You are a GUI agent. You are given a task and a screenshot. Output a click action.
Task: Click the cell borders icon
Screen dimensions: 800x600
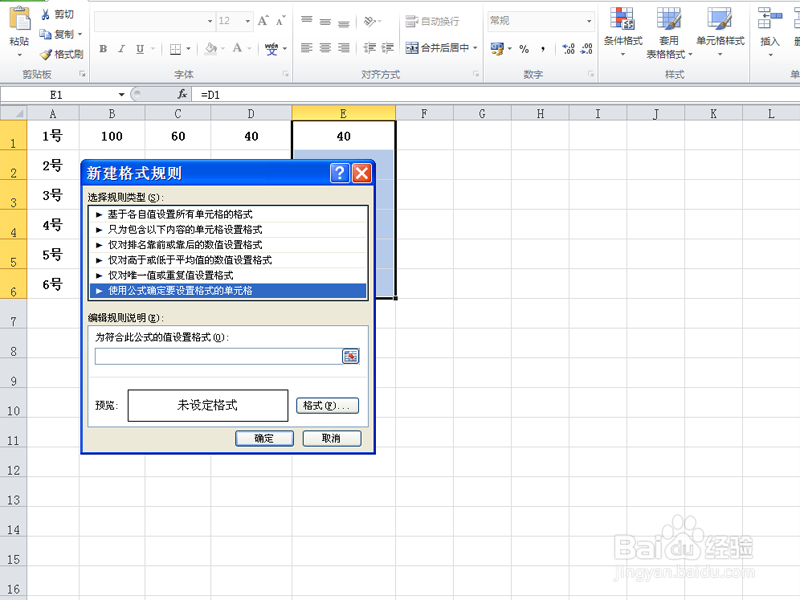coord(175,49)
